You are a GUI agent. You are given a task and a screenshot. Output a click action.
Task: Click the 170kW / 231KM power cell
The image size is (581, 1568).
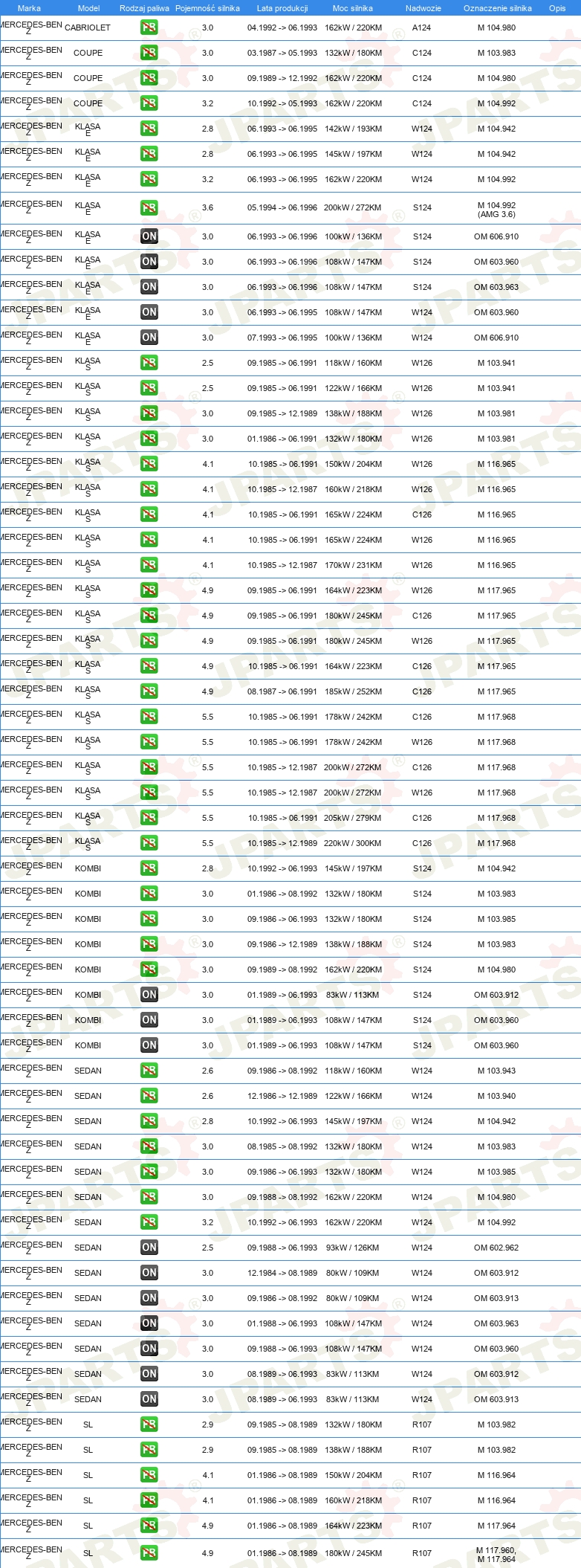[x=353, y=565]
